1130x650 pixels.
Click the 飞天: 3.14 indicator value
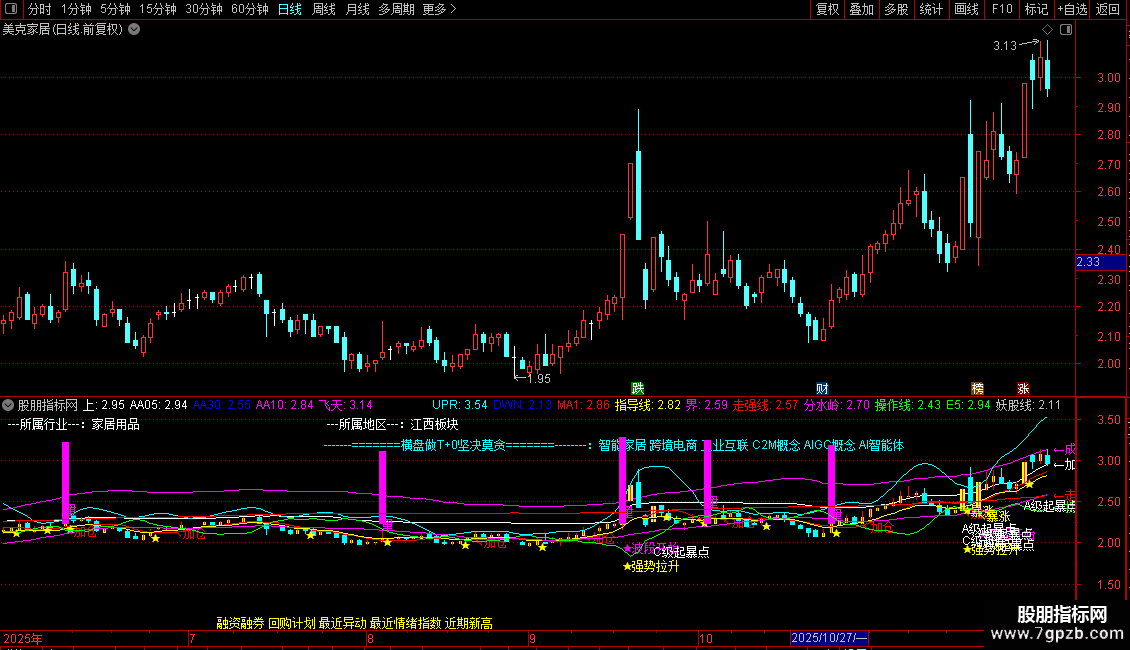coord(346,405)
